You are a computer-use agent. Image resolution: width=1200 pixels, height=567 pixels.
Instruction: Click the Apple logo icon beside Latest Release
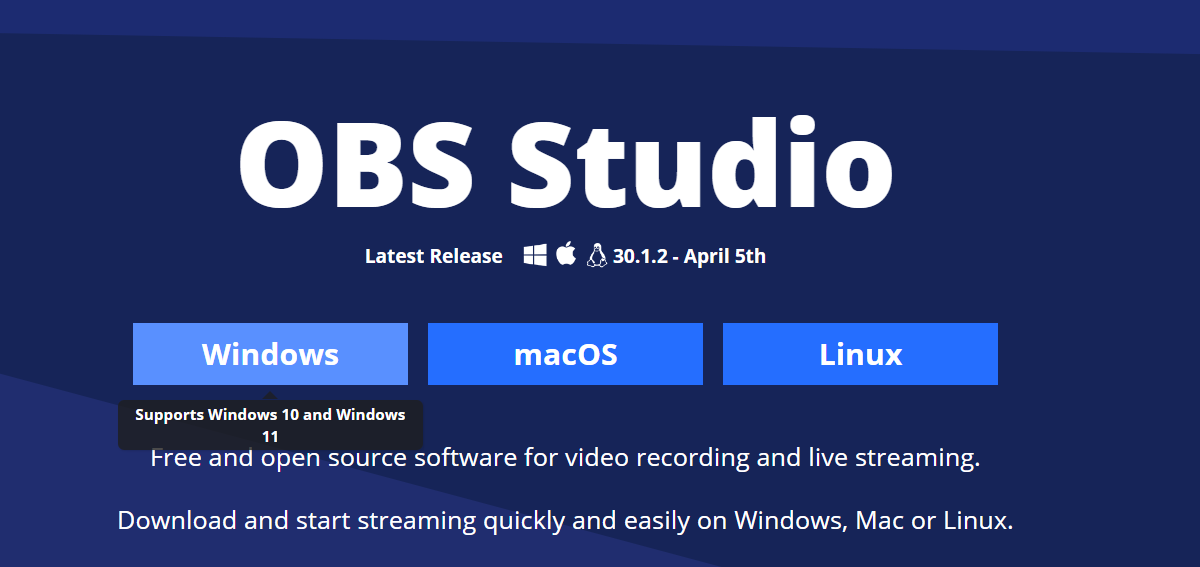566,254
